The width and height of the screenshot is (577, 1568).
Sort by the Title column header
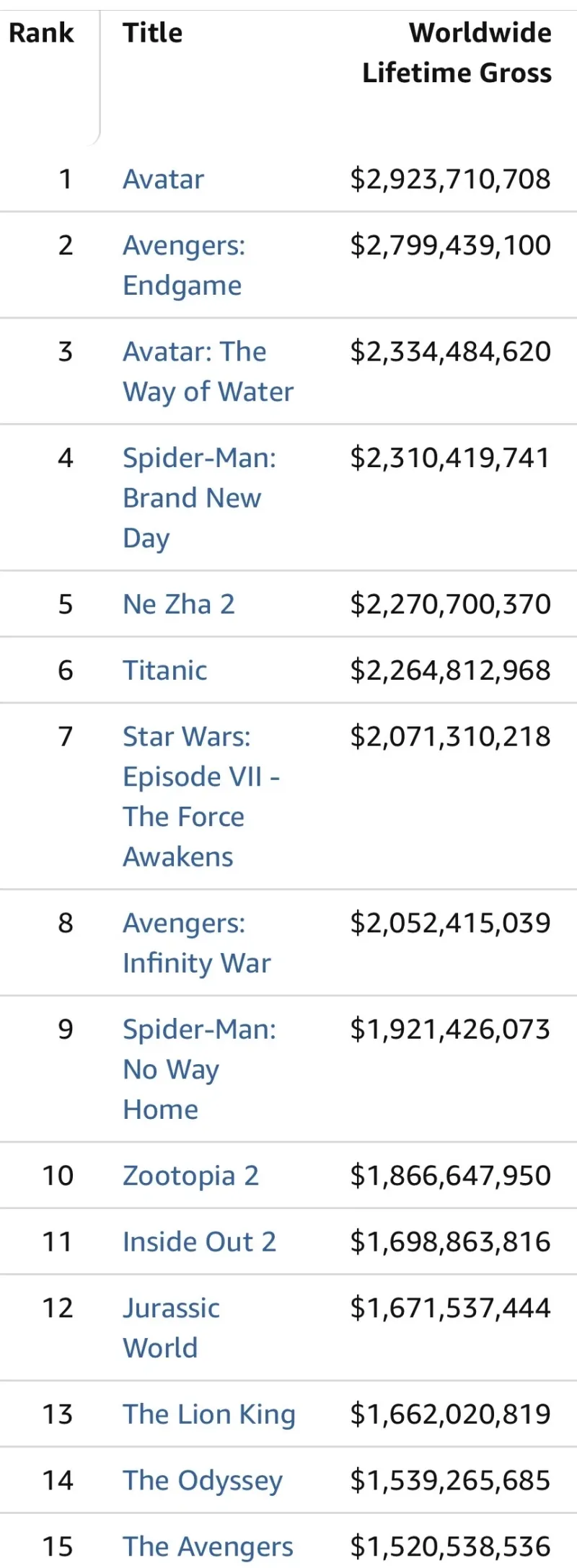(x=153, y=33)
